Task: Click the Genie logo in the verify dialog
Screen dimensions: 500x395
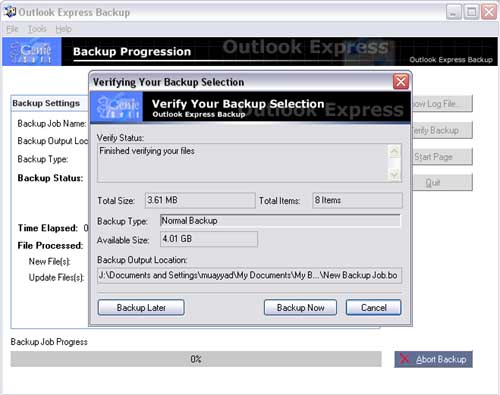Action: point(117,107)
